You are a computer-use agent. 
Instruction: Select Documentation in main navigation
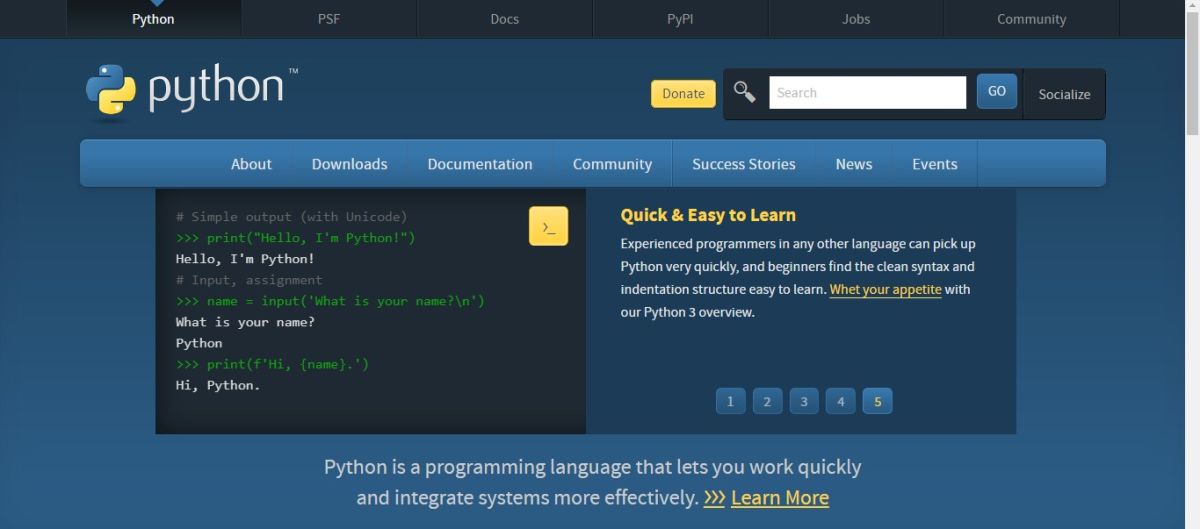coord(480,164)
